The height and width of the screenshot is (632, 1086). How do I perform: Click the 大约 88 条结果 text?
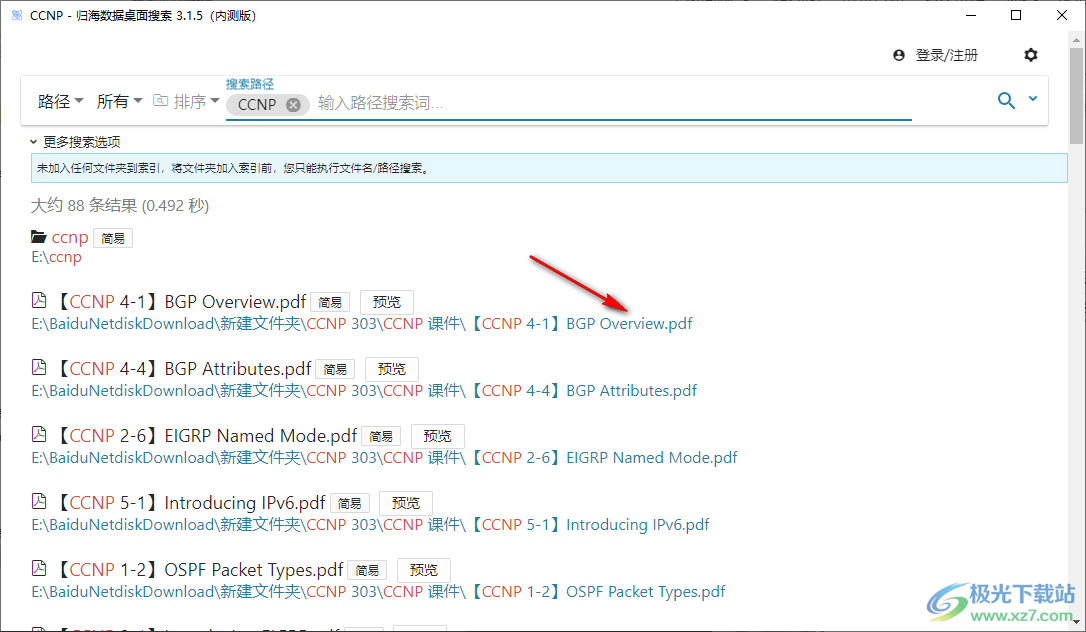[x=120, y=206]
